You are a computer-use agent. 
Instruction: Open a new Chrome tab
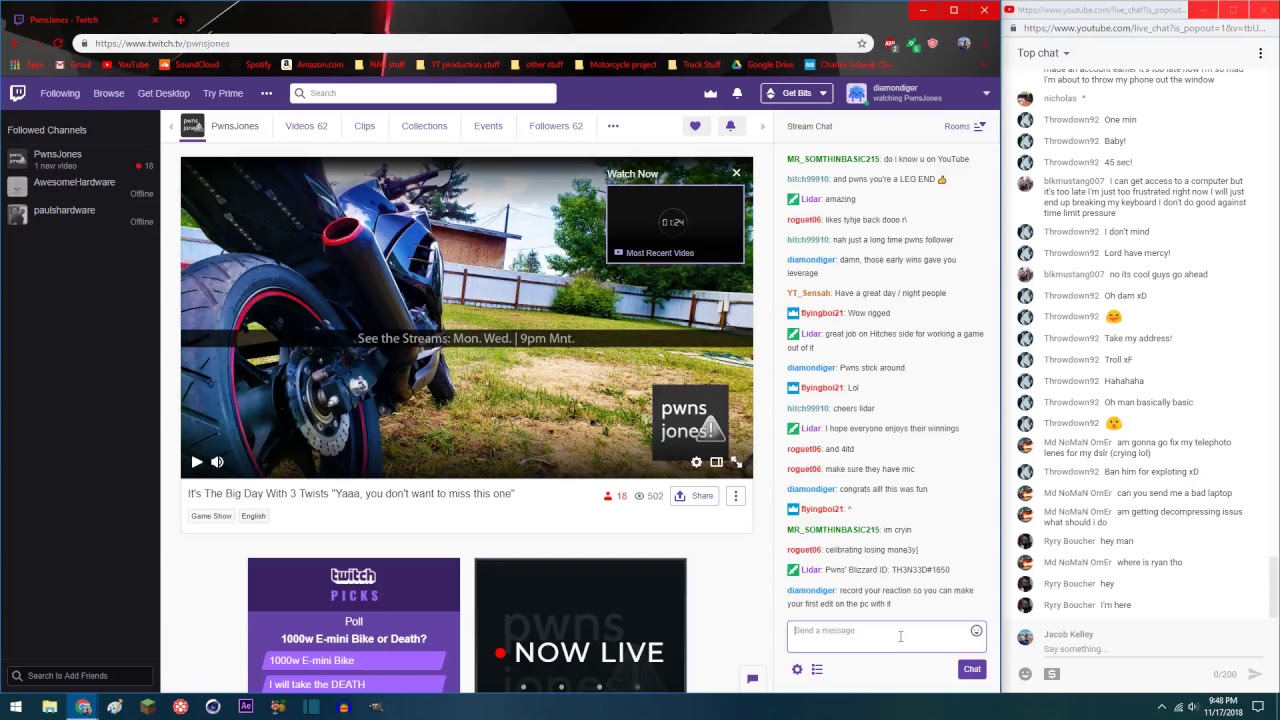tap(180, 20)
